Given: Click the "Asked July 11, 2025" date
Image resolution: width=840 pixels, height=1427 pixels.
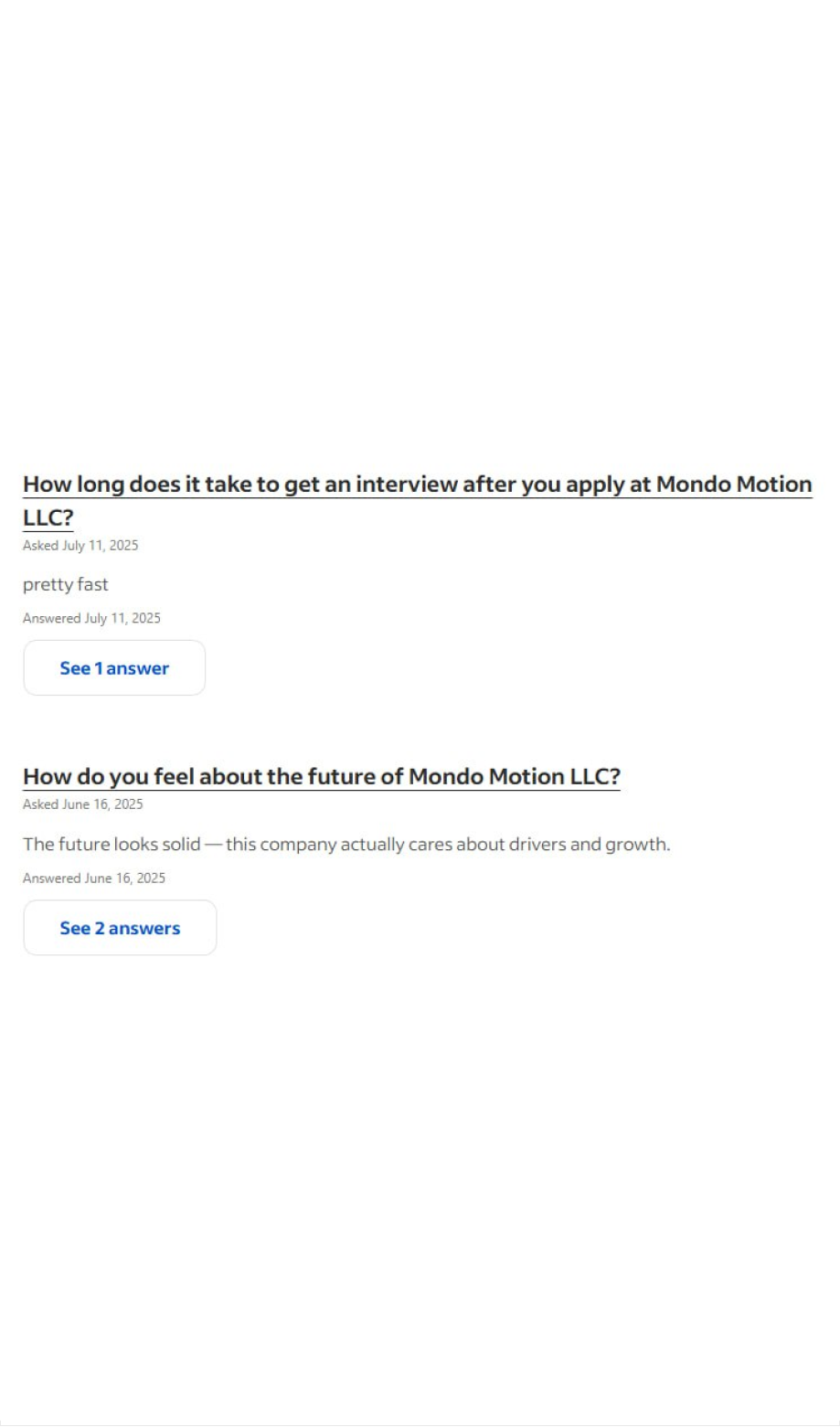Looking at the screenshot, I should point(80,546).
